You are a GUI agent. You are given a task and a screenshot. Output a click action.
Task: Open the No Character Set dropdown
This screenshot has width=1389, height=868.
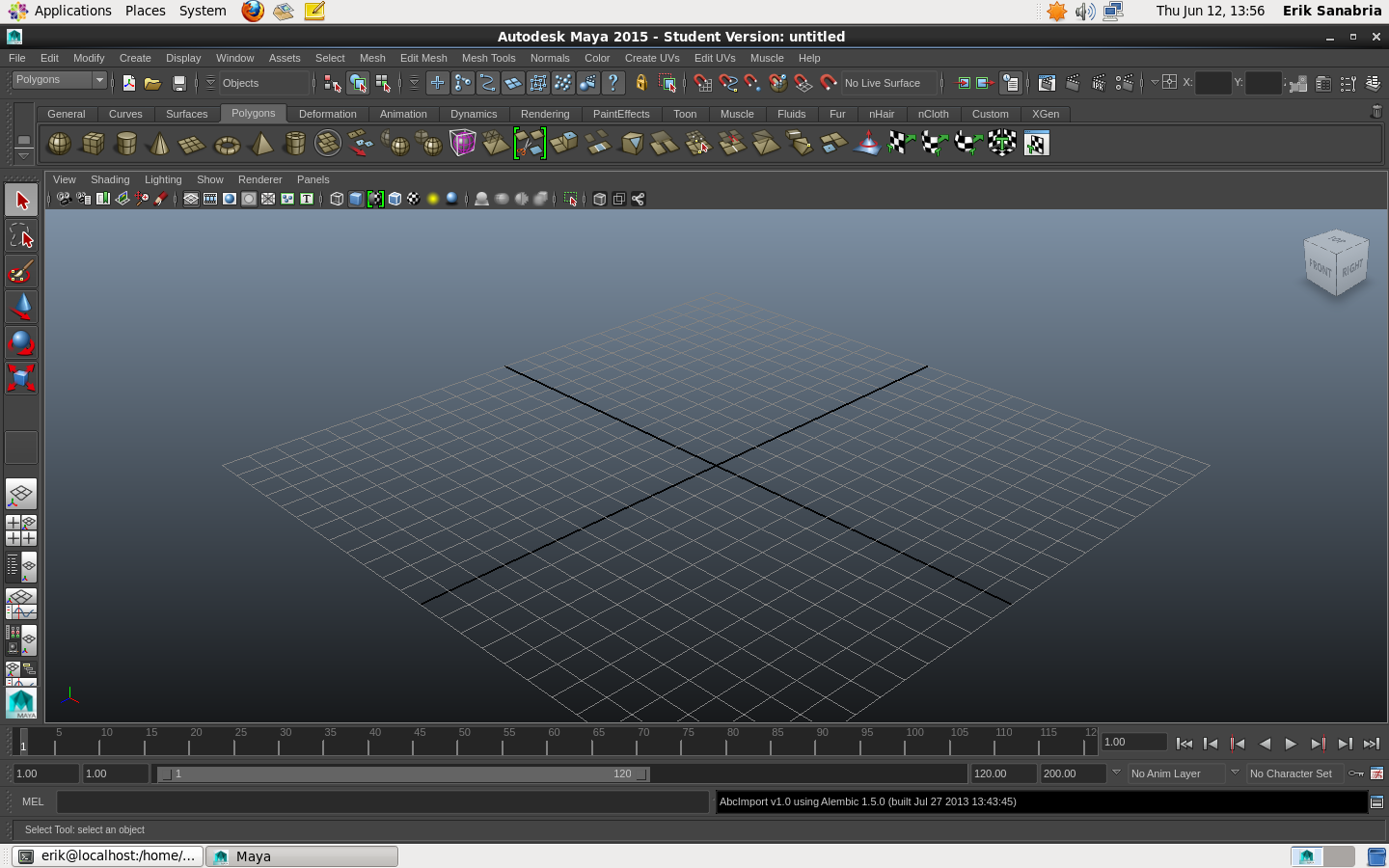point(1294,773)
